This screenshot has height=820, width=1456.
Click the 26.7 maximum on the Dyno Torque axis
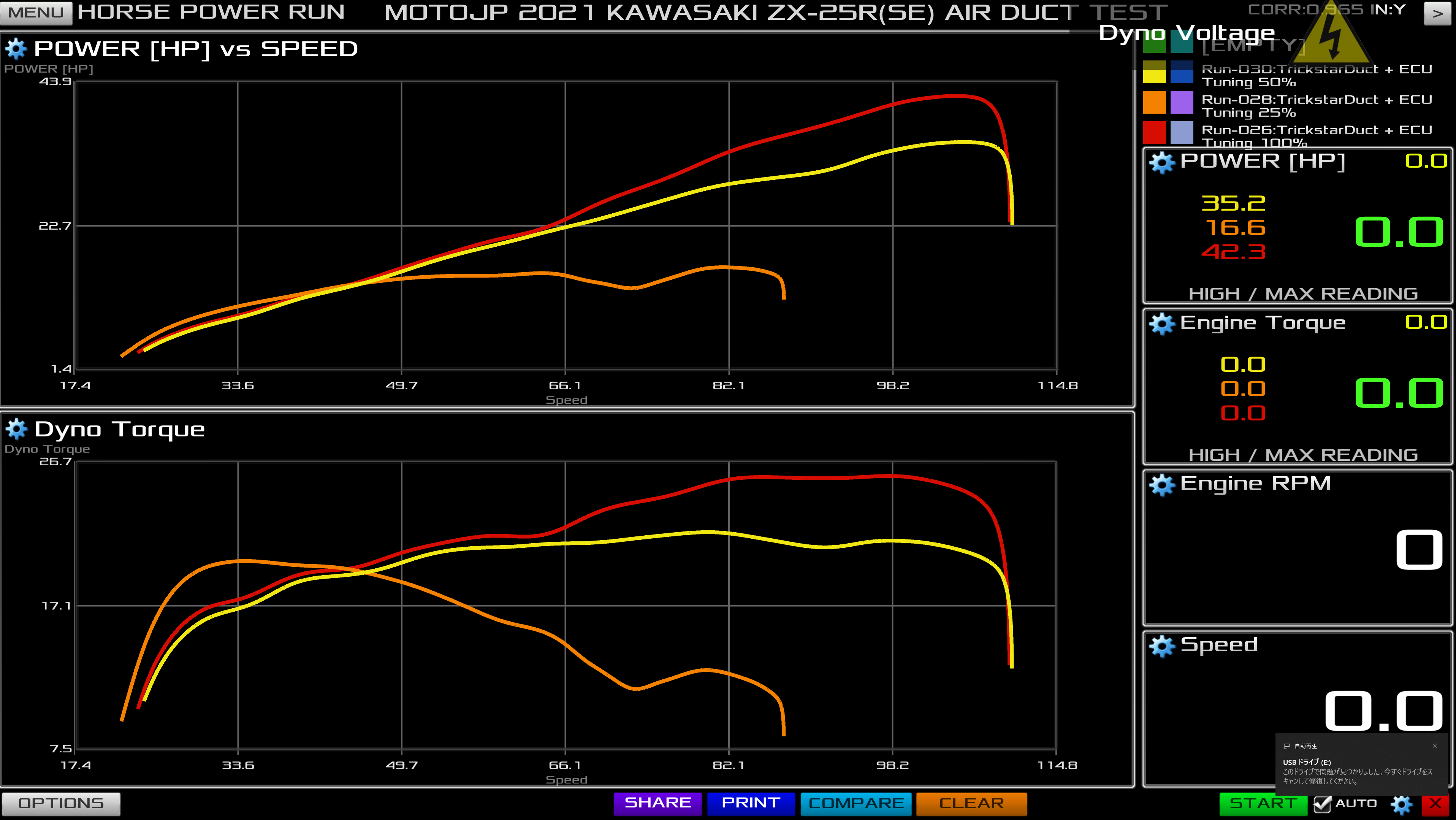(55, 462)
